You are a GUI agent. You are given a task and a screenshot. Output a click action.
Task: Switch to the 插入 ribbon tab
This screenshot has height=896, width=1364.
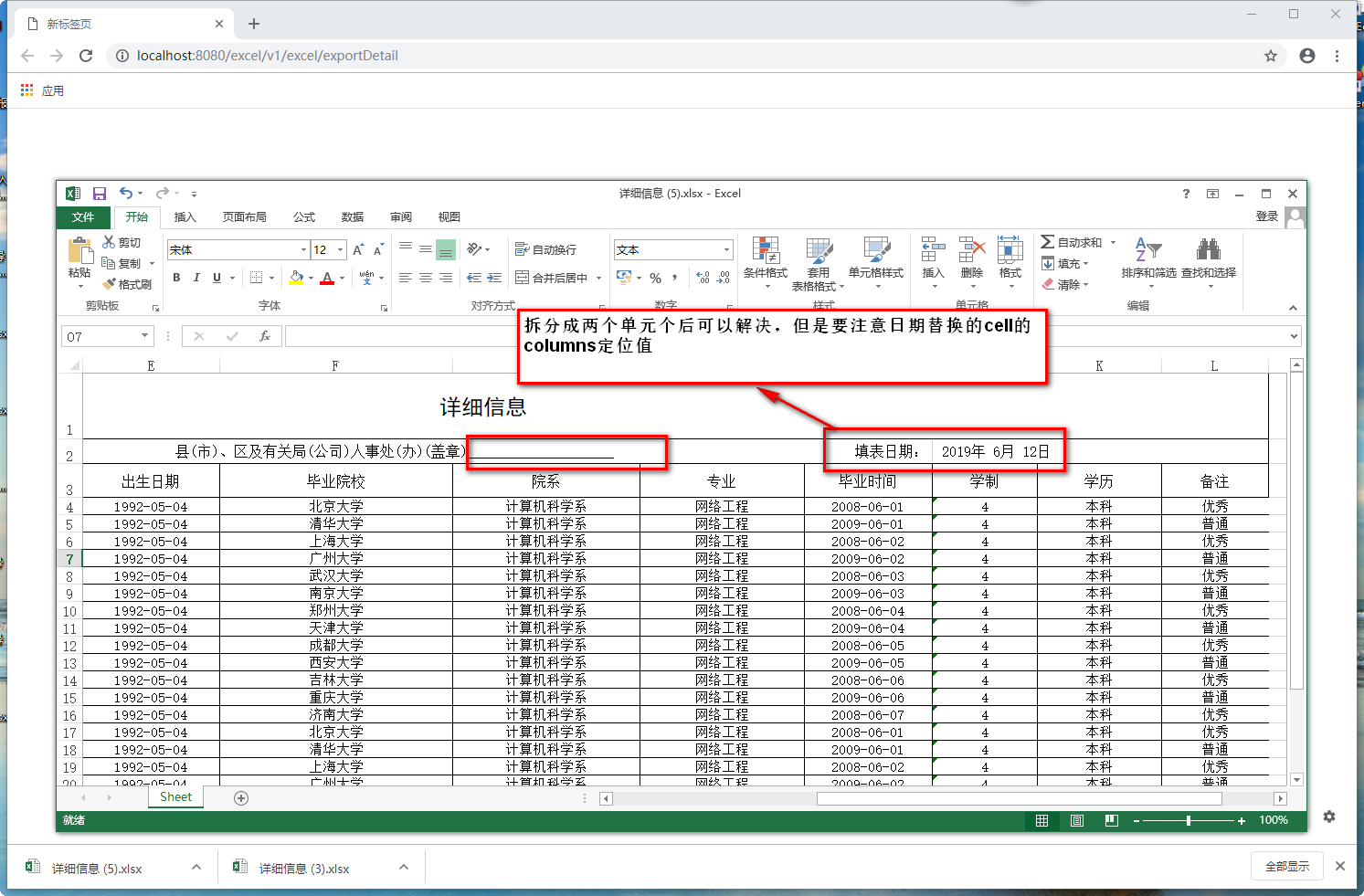coord(185,217)
